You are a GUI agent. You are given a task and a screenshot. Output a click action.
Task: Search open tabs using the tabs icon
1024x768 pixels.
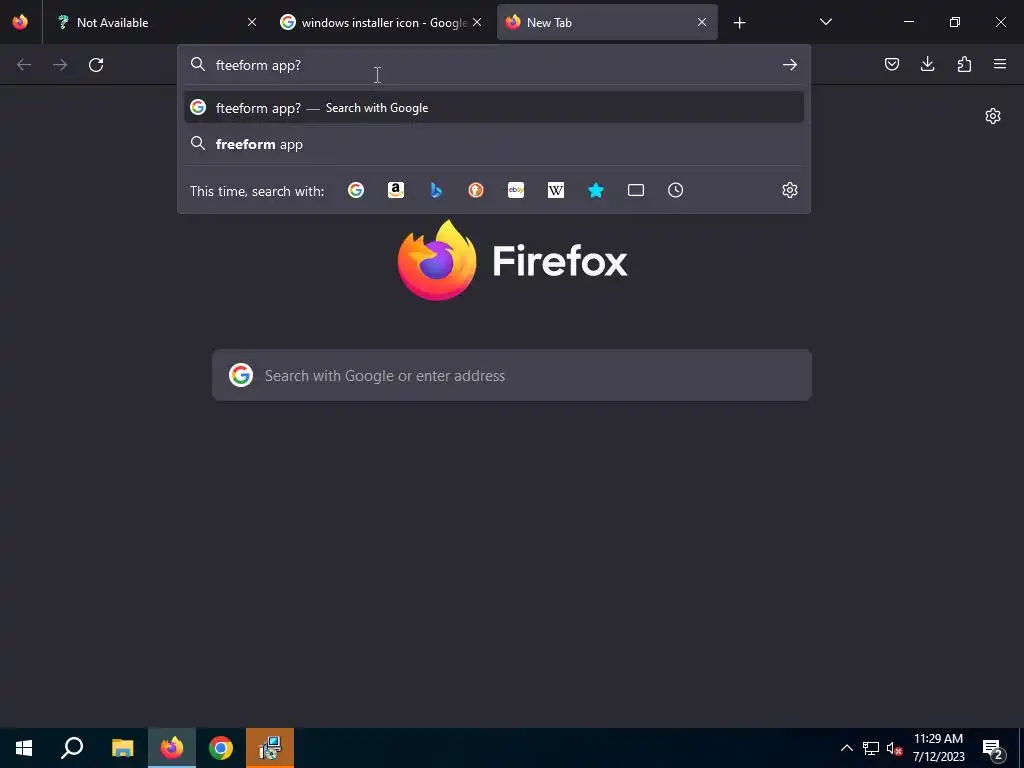click(635, 190)
